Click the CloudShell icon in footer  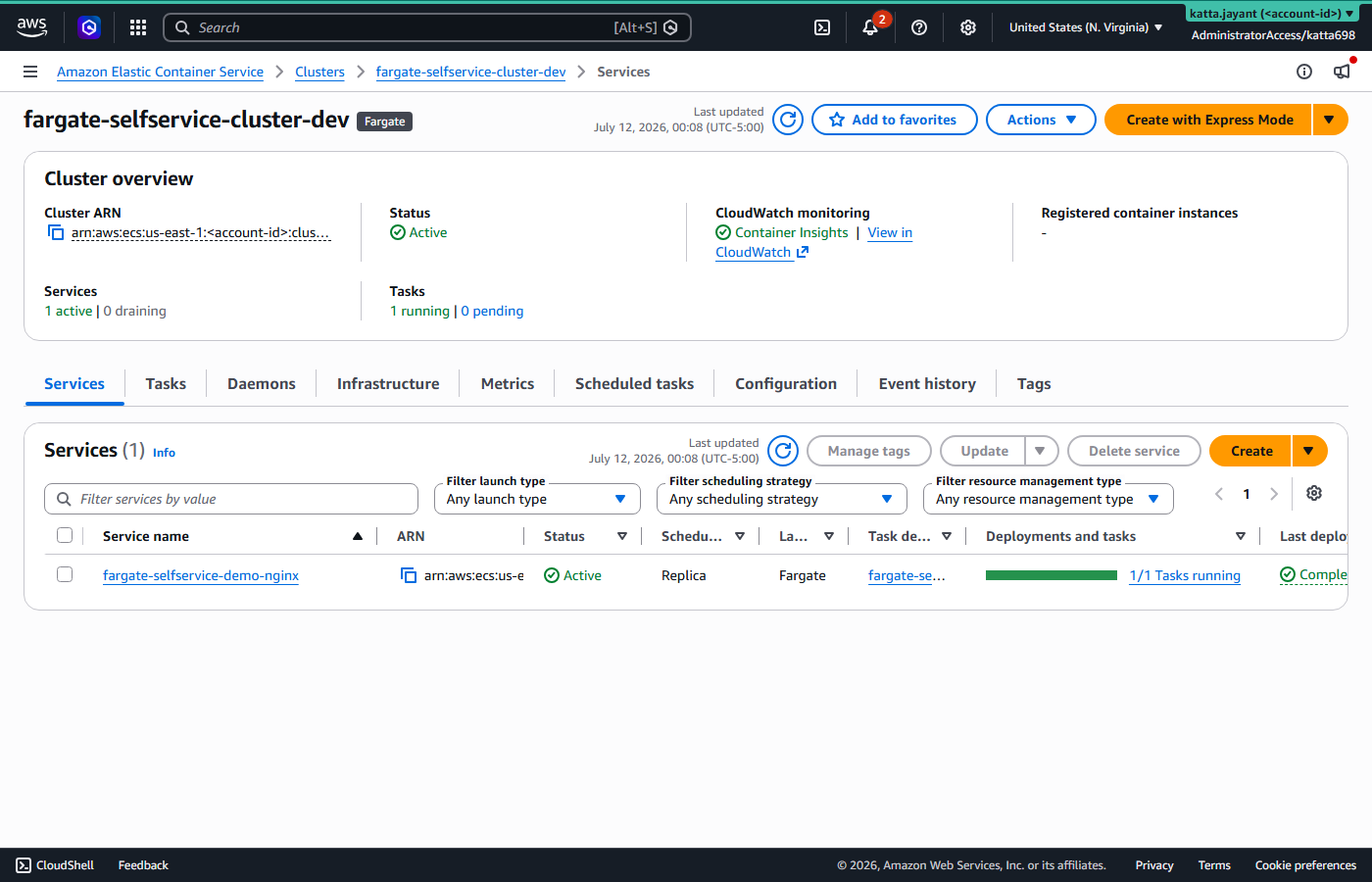click(24, 865)
